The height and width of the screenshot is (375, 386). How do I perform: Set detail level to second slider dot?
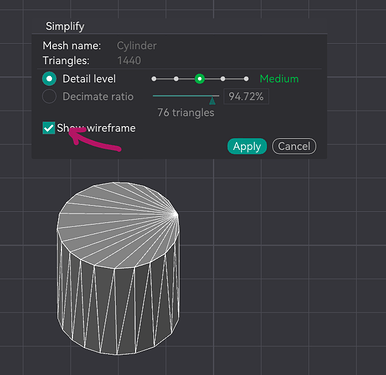(176, 79)
